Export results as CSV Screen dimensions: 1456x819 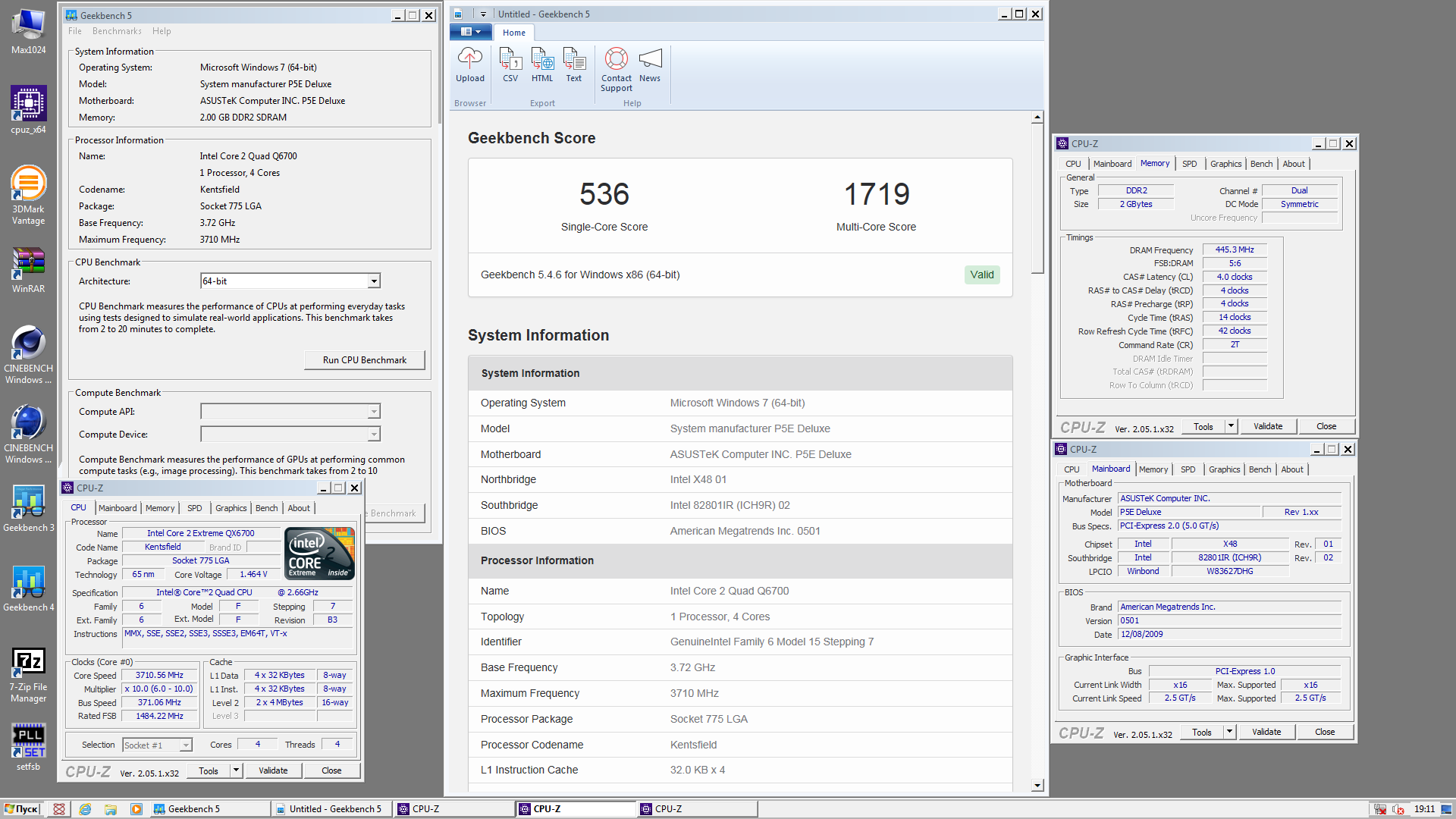(x=510, y=65)
